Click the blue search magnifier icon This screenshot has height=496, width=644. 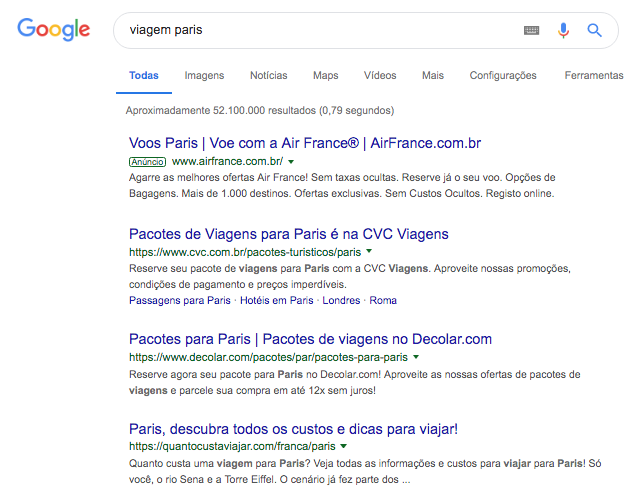click(594, 30)
